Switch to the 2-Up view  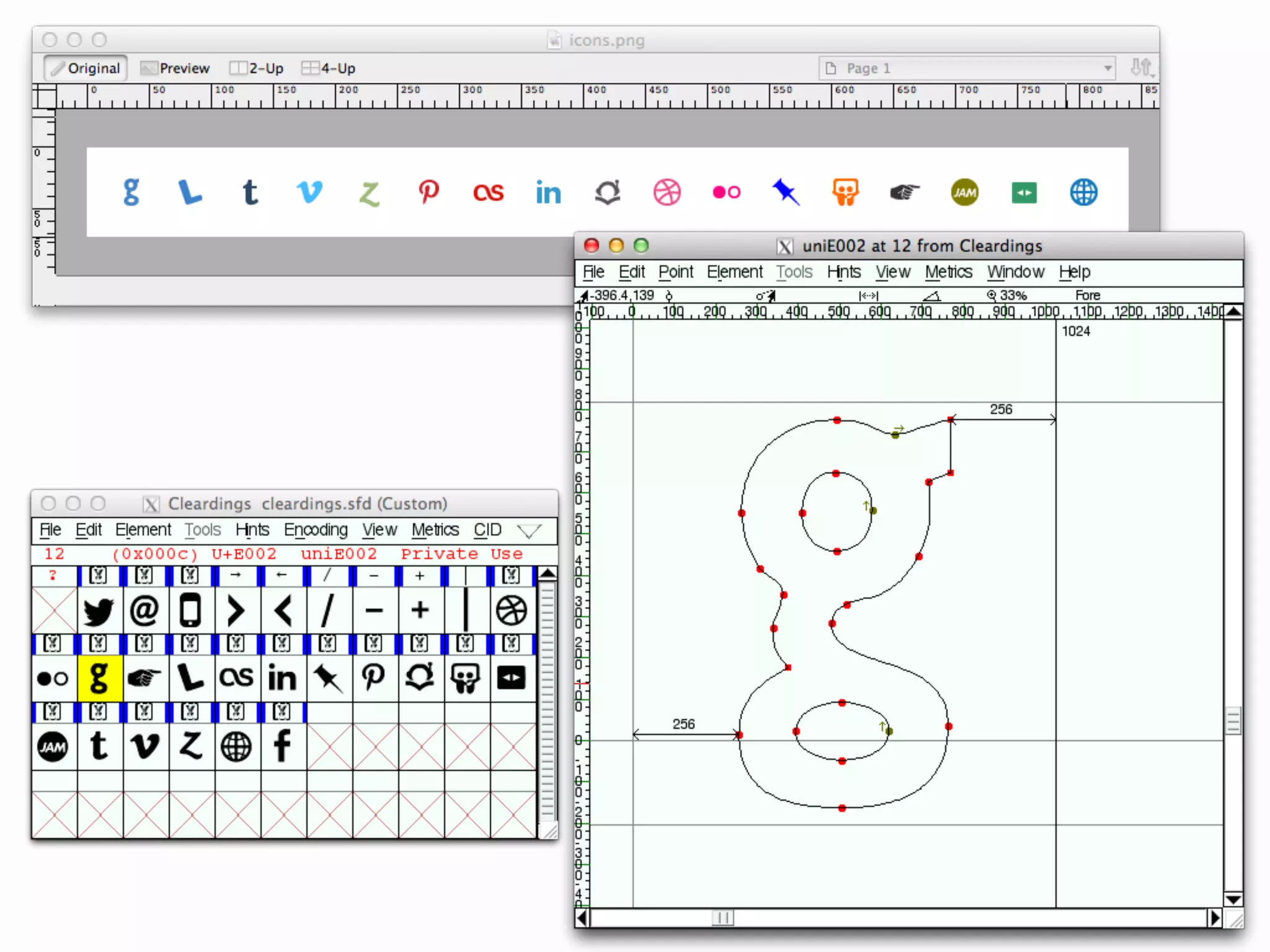pos(256,68)
